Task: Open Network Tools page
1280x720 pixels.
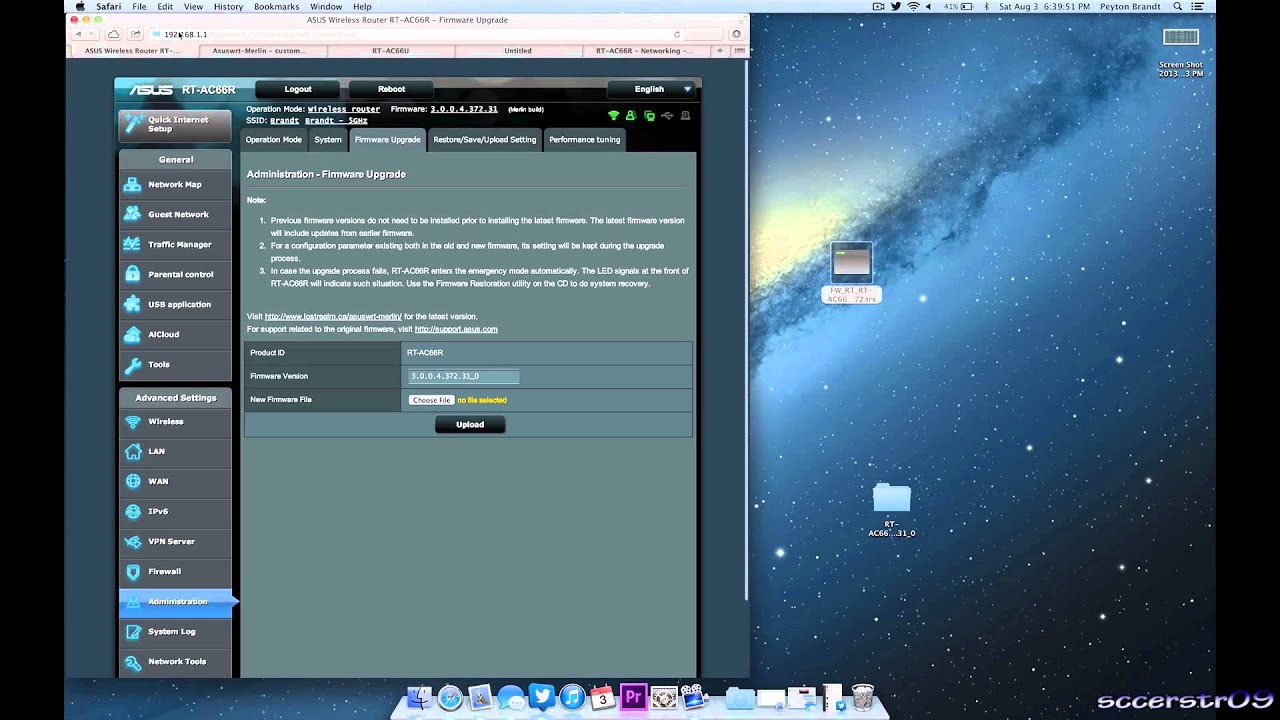Action: pyautogui.click(x=175, y=661)
